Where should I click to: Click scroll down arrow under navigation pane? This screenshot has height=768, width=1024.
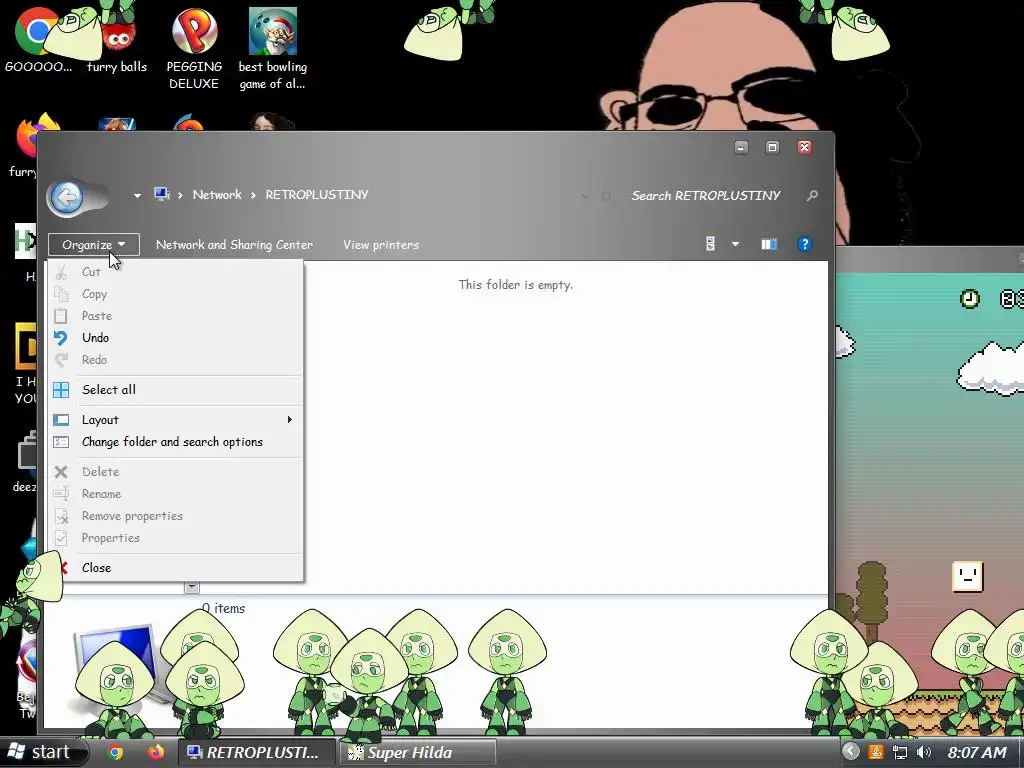pos(191,587)
